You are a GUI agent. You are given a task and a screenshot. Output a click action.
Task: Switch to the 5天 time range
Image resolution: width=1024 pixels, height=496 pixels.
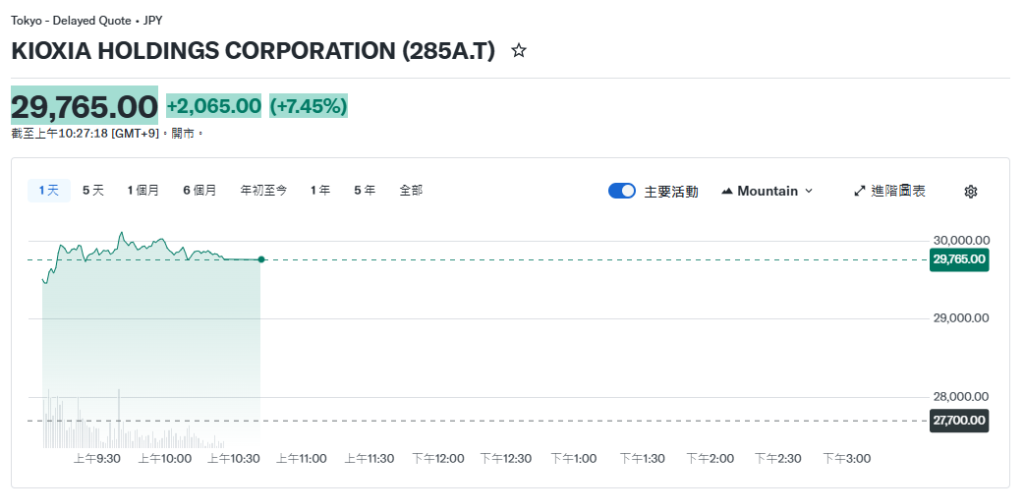(x=93, y=190)
